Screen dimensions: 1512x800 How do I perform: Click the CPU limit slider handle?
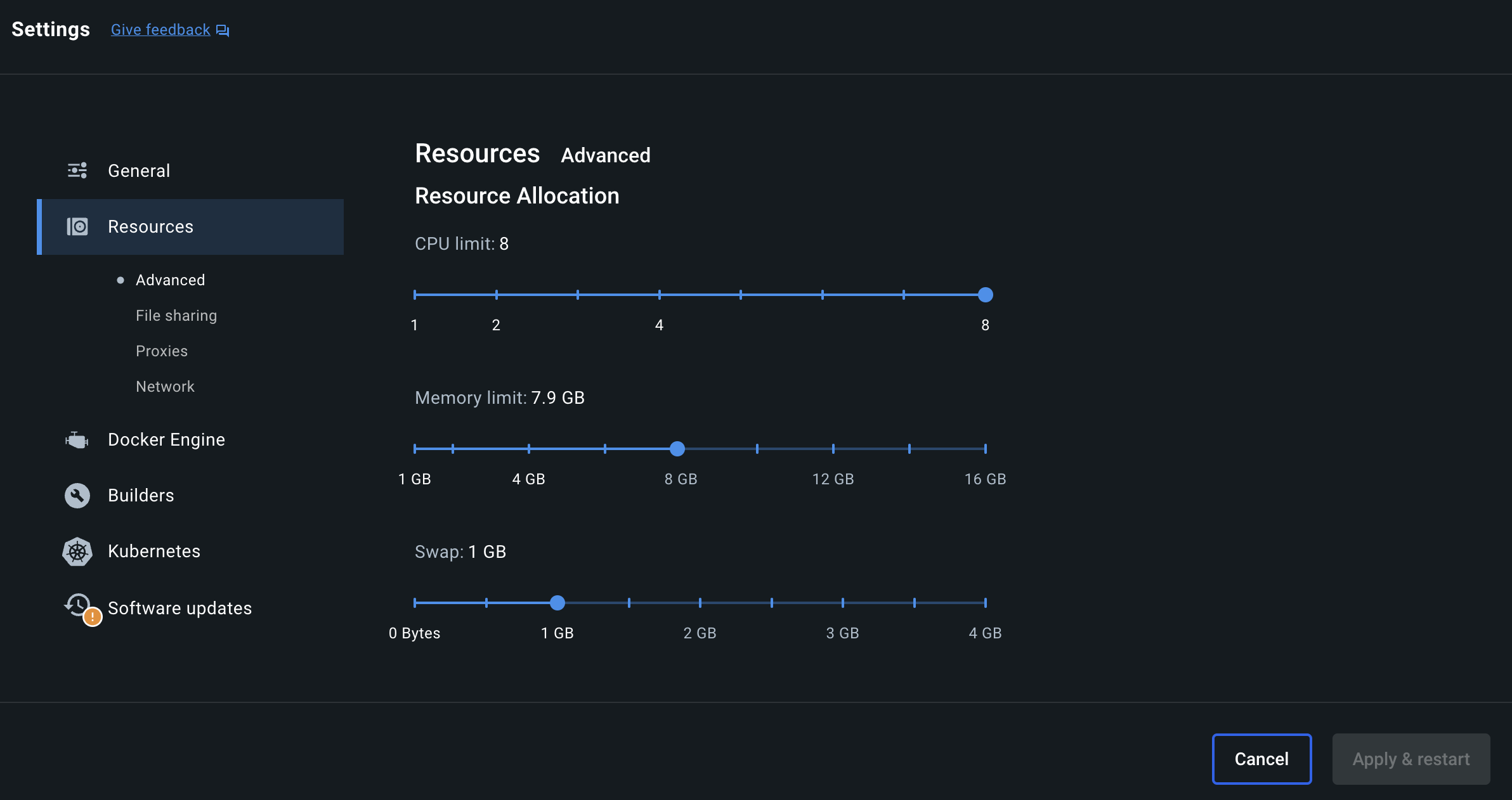click(x=985, y=295)
